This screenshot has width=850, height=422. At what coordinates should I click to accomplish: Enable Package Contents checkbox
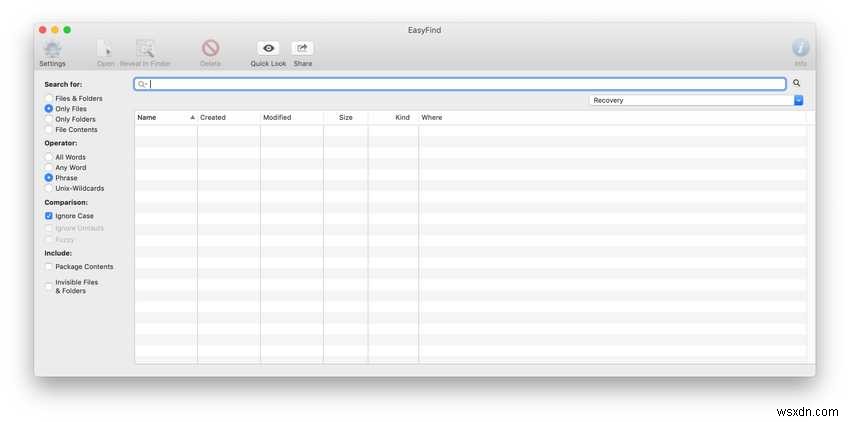point(49,267)
